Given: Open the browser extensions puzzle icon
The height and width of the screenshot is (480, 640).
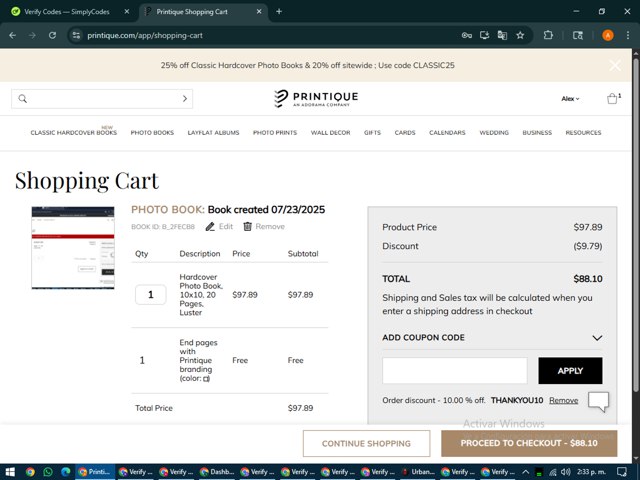Looking at the screenshot, I should 548,36.
